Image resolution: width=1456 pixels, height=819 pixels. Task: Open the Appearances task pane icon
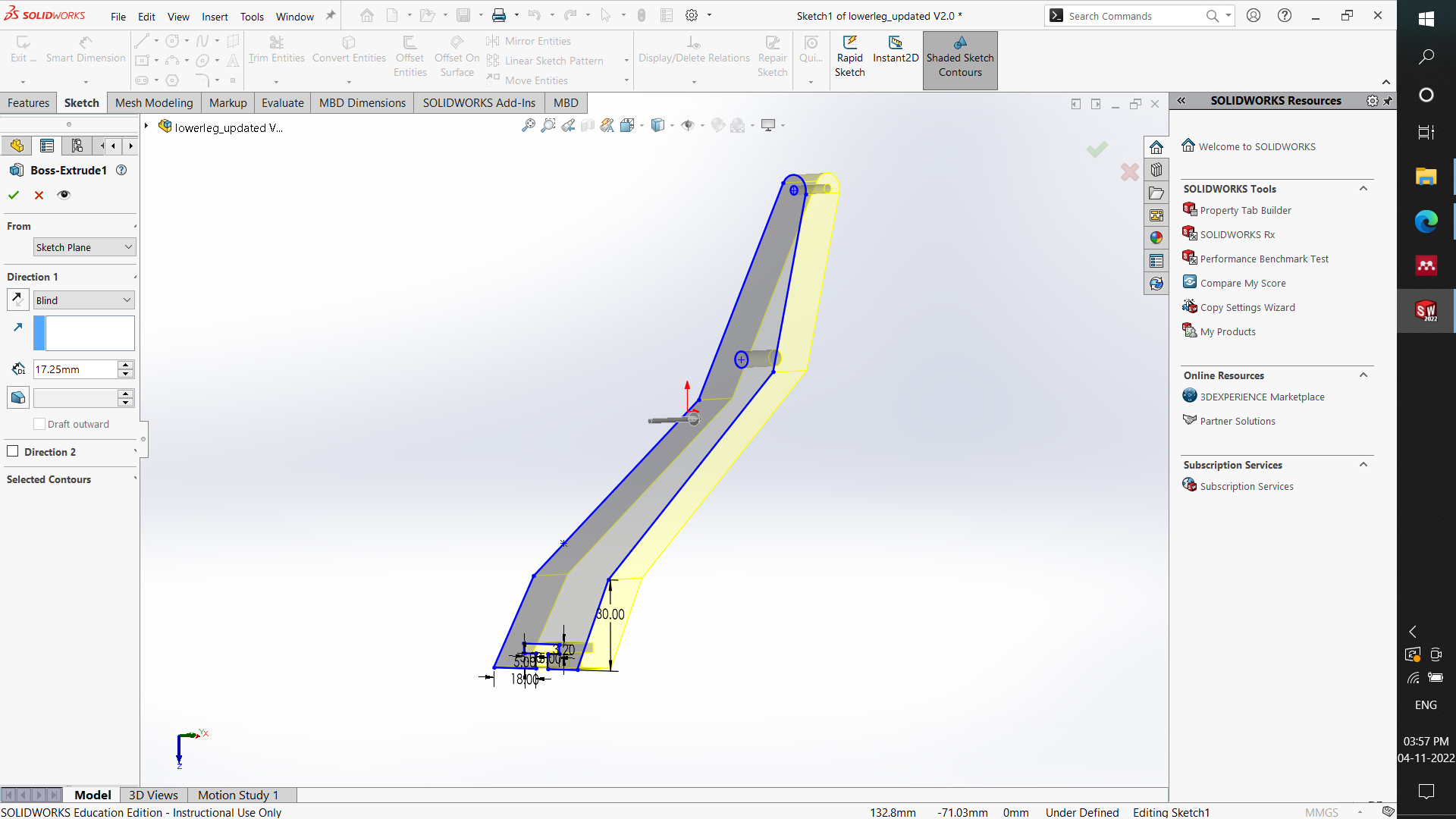(x=1156, y=238)
